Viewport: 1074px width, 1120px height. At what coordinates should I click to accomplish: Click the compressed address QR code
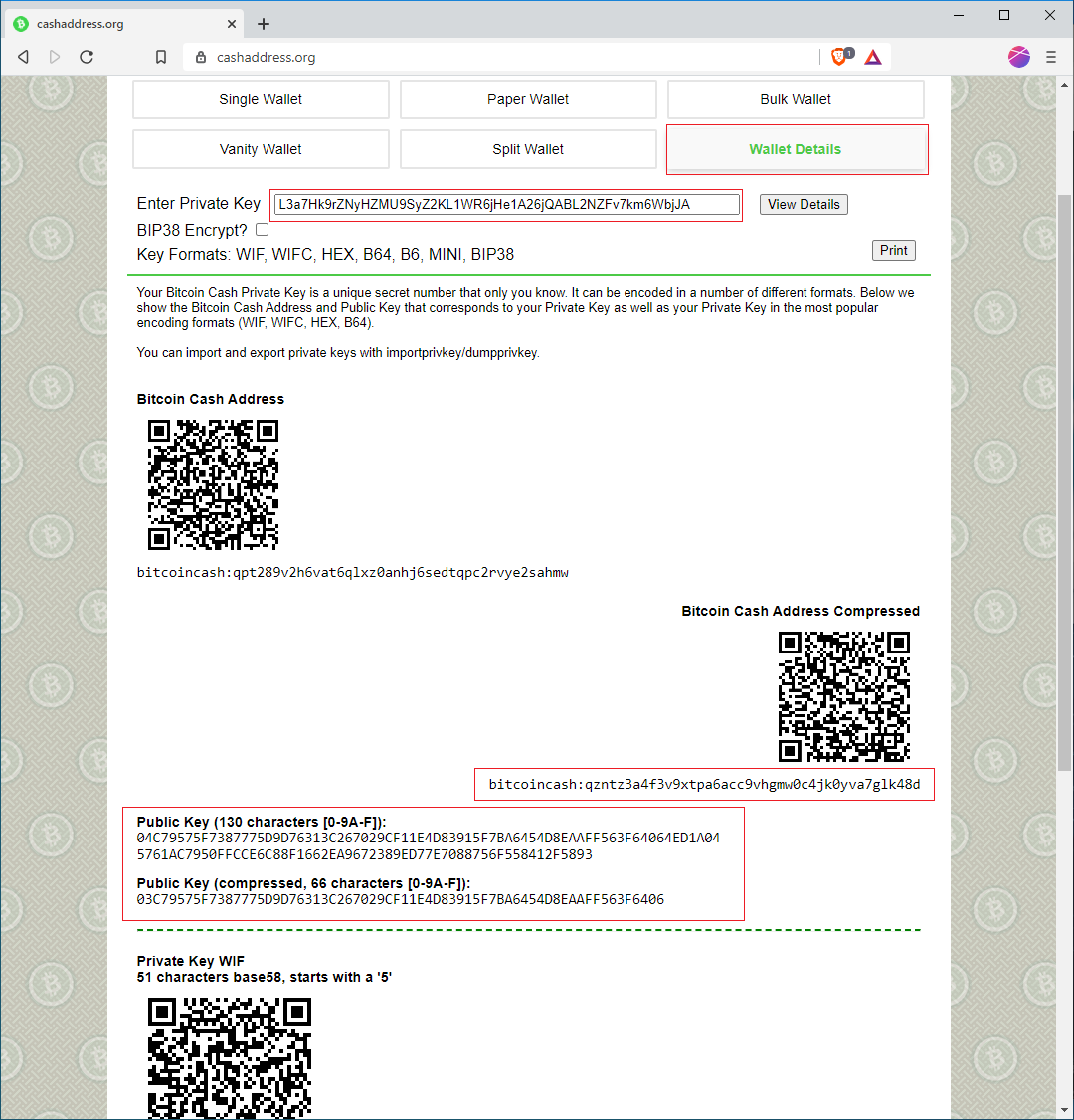[844, 696]
